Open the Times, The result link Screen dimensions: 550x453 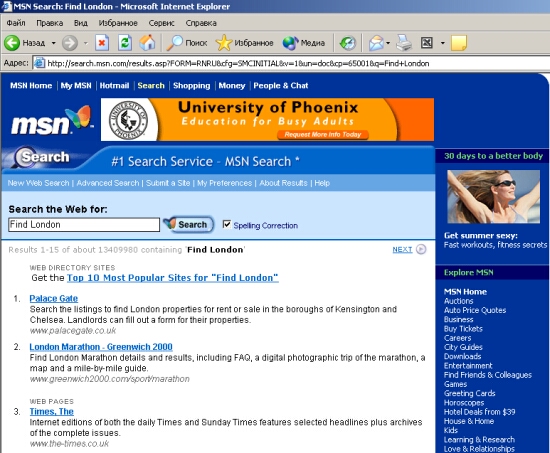[x=52, y=412]
